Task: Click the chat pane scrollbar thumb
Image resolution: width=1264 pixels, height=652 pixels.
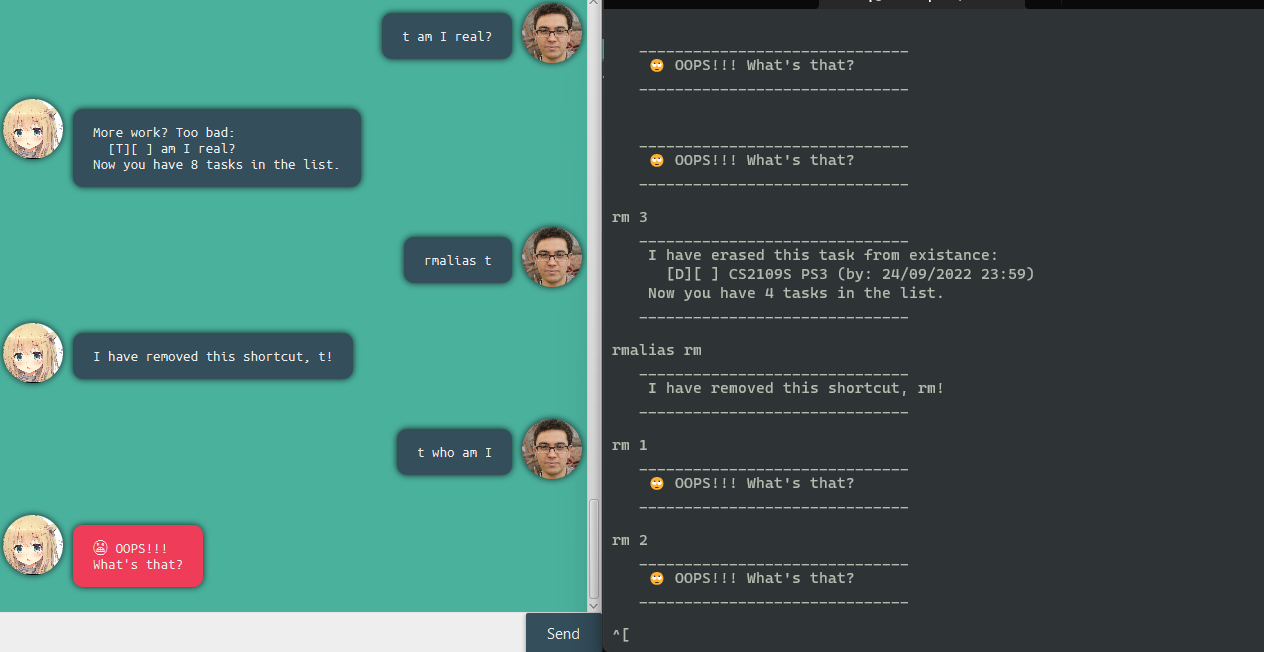Action: click(594, 548)
